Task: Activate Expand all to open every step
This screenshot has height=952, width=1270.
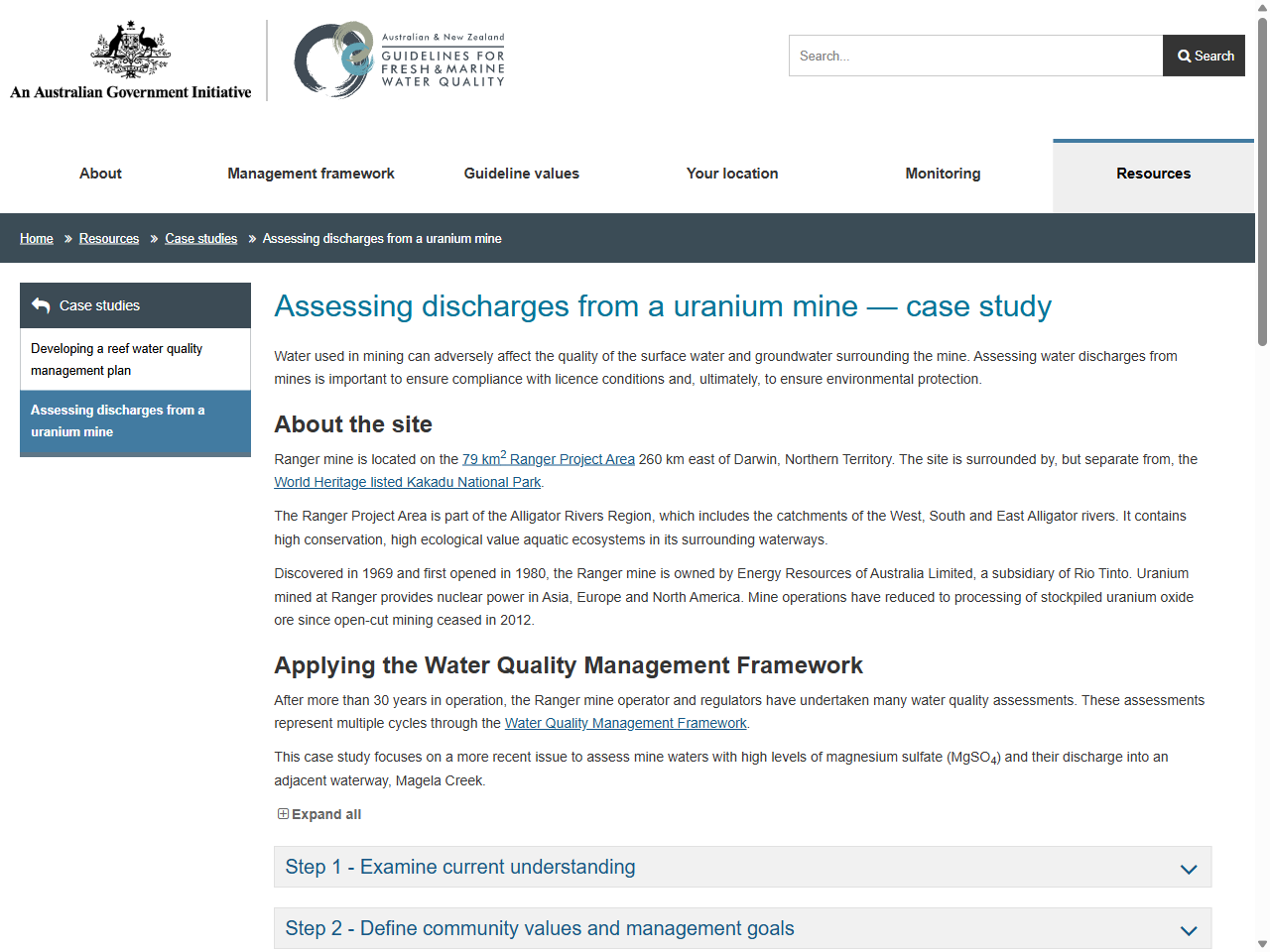Action: 324,813
